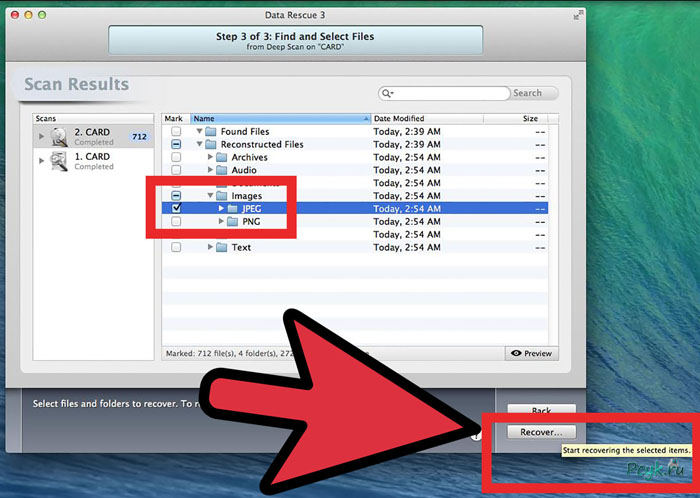
Task: Click the Text folder icon
Action: tap(221, 247)
